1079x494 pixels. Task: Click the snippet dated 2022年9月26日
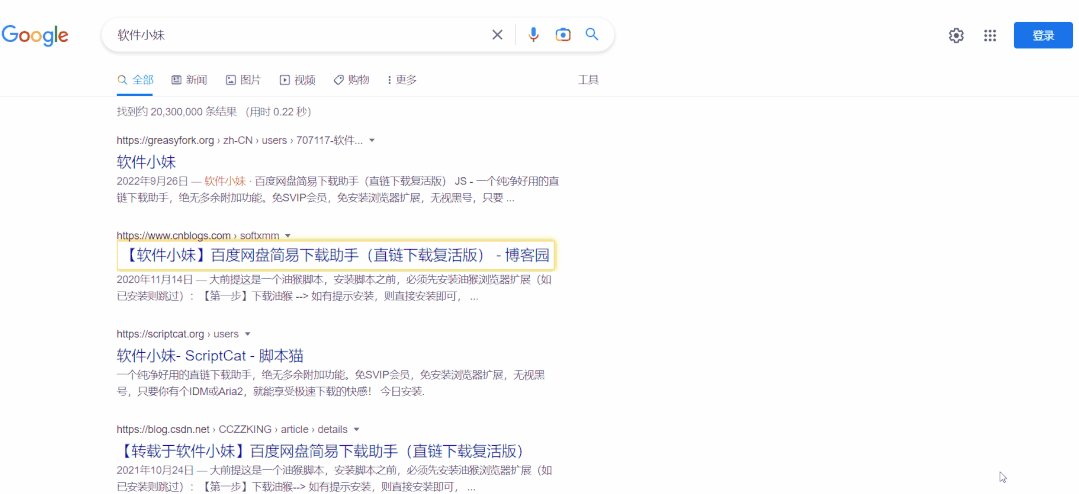(x=337, y=190)
